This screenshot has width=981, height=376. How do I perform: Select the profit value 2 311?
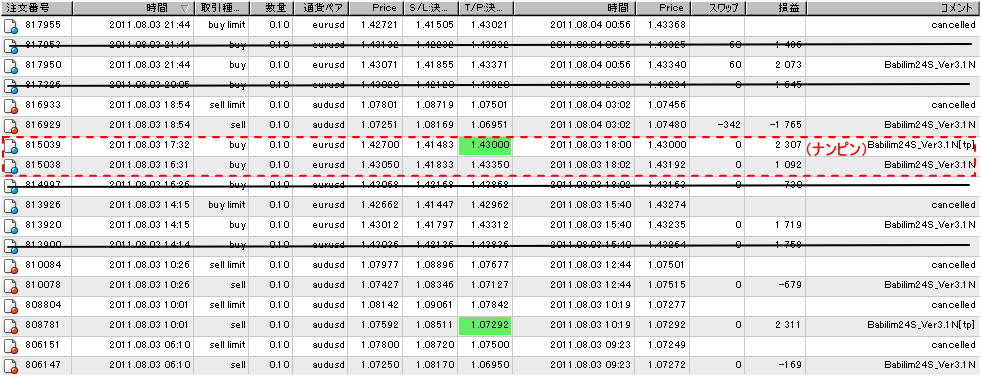(x=787, y=325)
